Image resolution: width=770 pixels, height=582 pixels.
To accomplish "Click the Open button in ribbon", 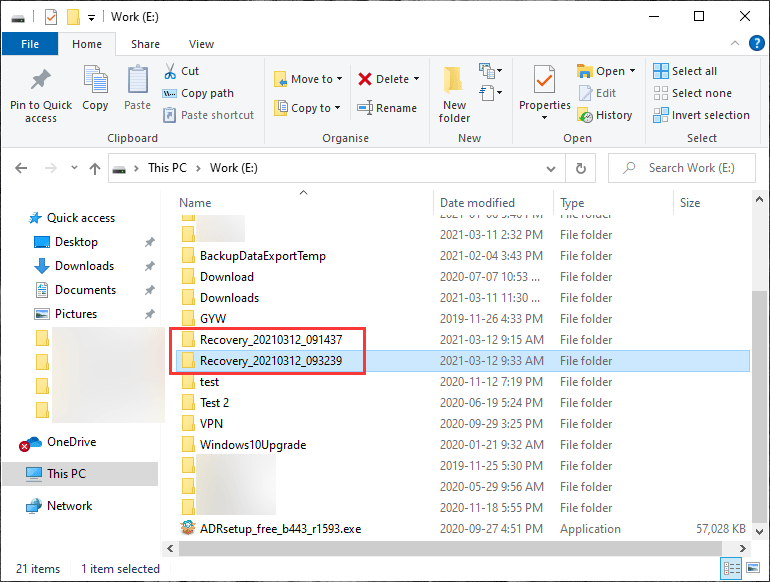I will click(x=601, y=71).
